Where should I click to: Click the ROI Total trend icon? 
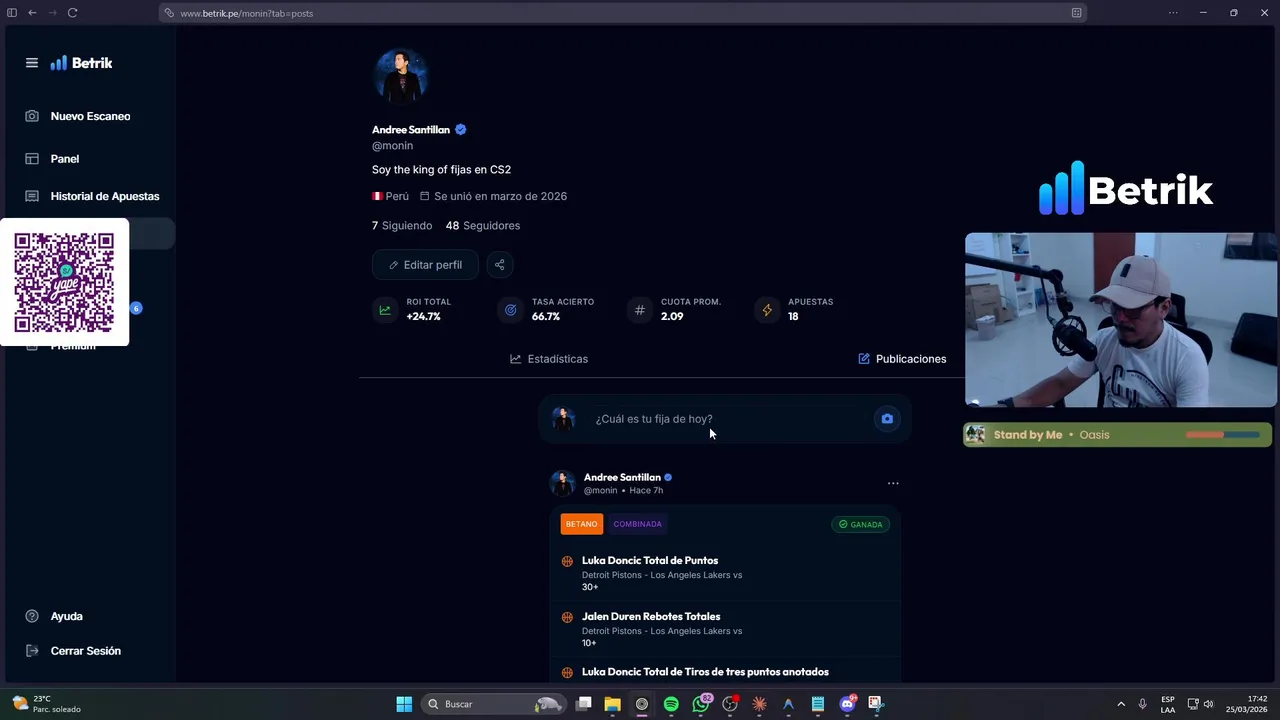pyautogui.click(x=384, y=310)
